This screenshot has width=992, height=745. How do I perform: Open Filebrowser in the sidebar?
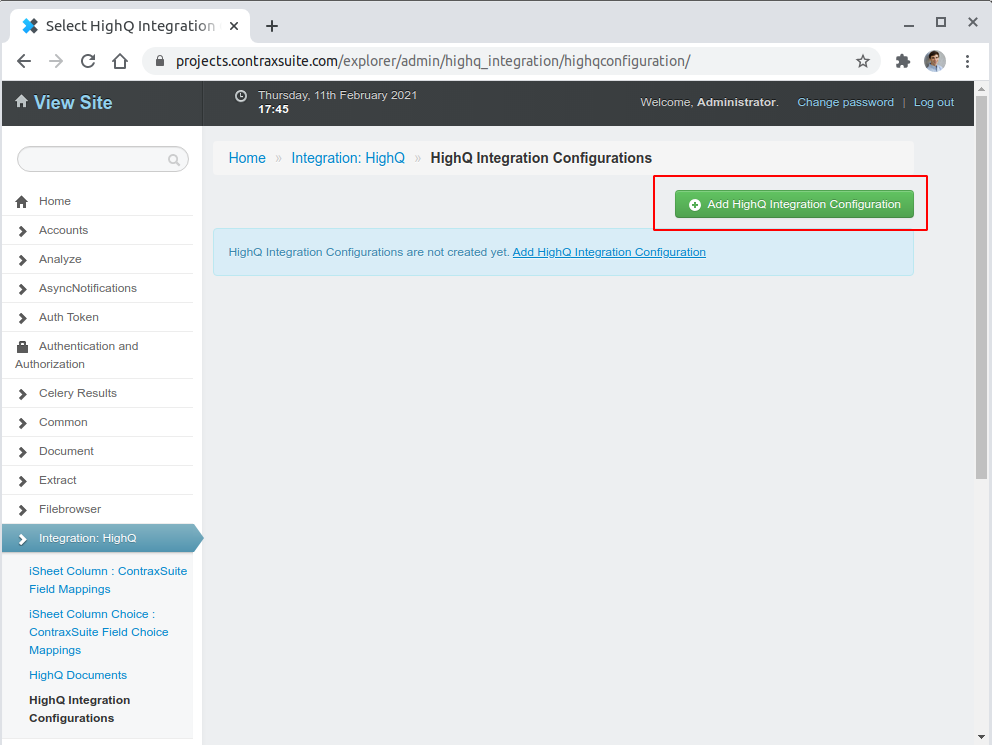[70, 510]
